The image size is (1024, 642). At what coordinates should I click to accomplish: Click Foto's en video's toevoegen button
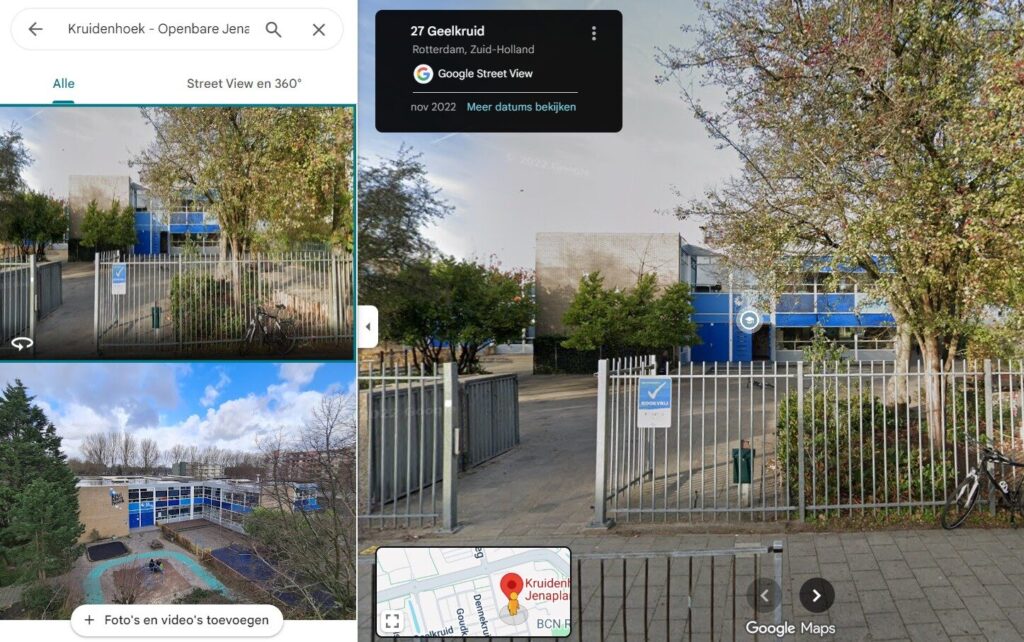(x=177, y=620)
